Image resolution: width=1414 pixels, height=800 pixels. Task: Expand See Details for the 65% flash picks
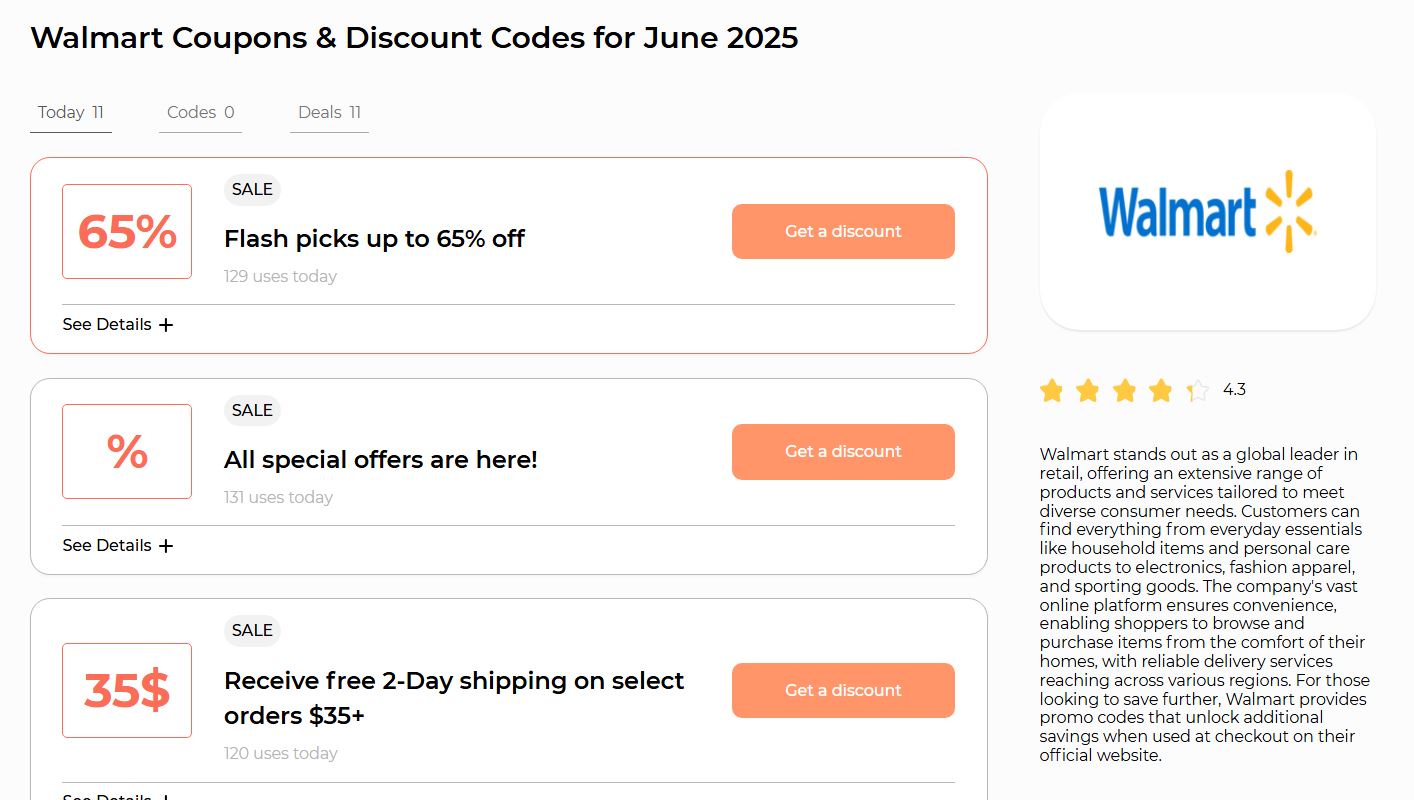(118, 325)
